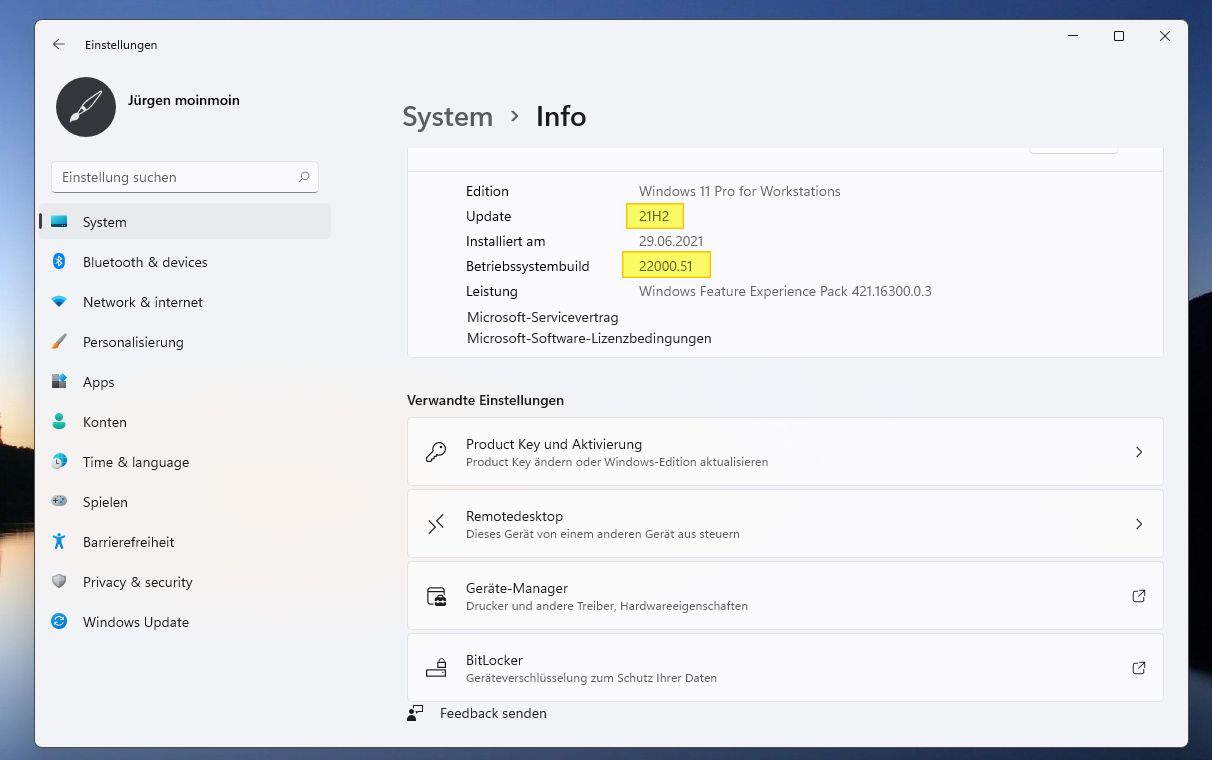Screen dimensions: 1212x760
Task: Minimize the Einstellungen window
Action: click(x=1073, y=36)
